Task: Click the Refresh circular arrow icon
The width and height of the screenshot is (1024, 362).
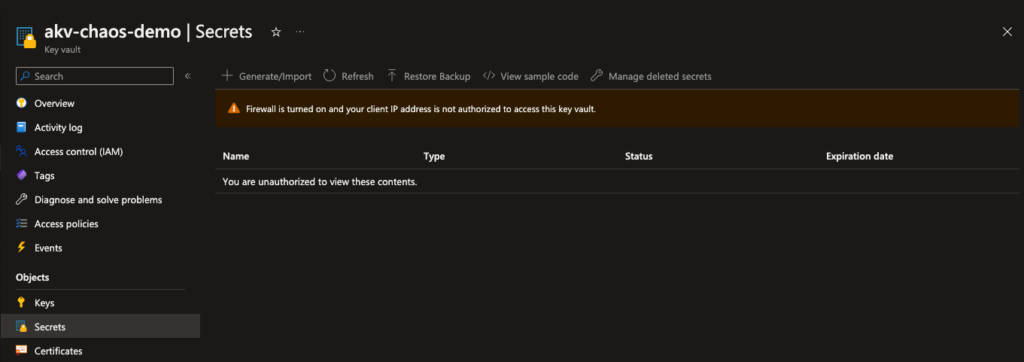Action: pyautogui.click(x=330, y=76)
